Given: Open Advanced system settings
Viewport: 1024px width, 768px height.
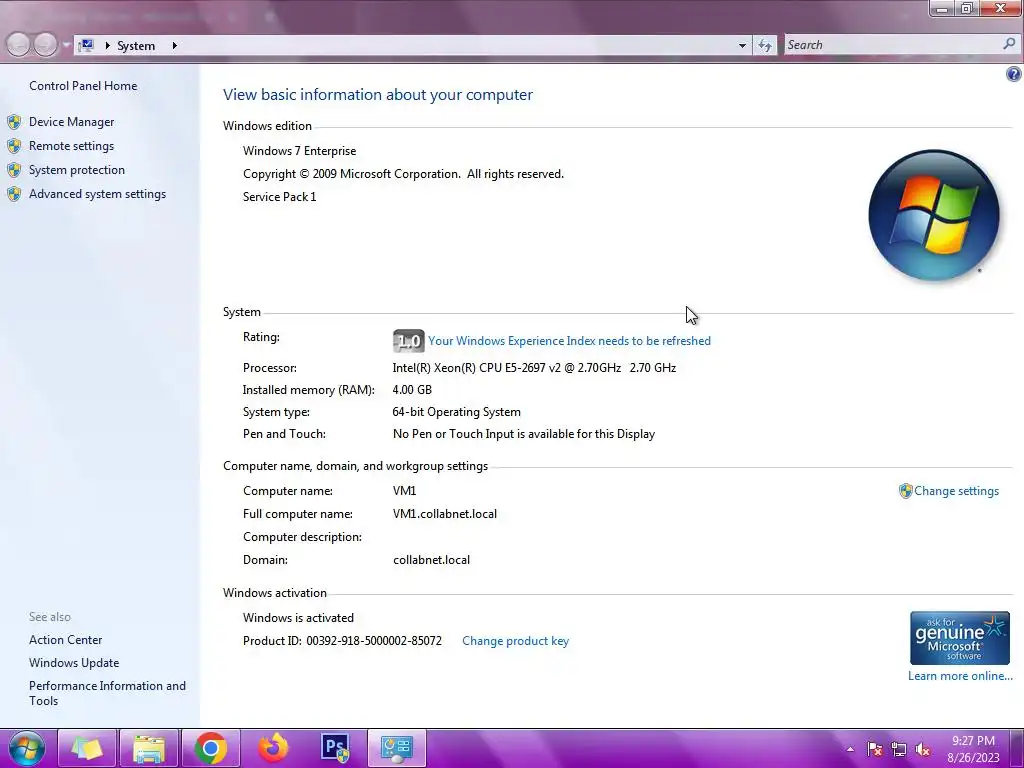Looking at the screenshot, I should pyautogui.click(x=97, y=195).
